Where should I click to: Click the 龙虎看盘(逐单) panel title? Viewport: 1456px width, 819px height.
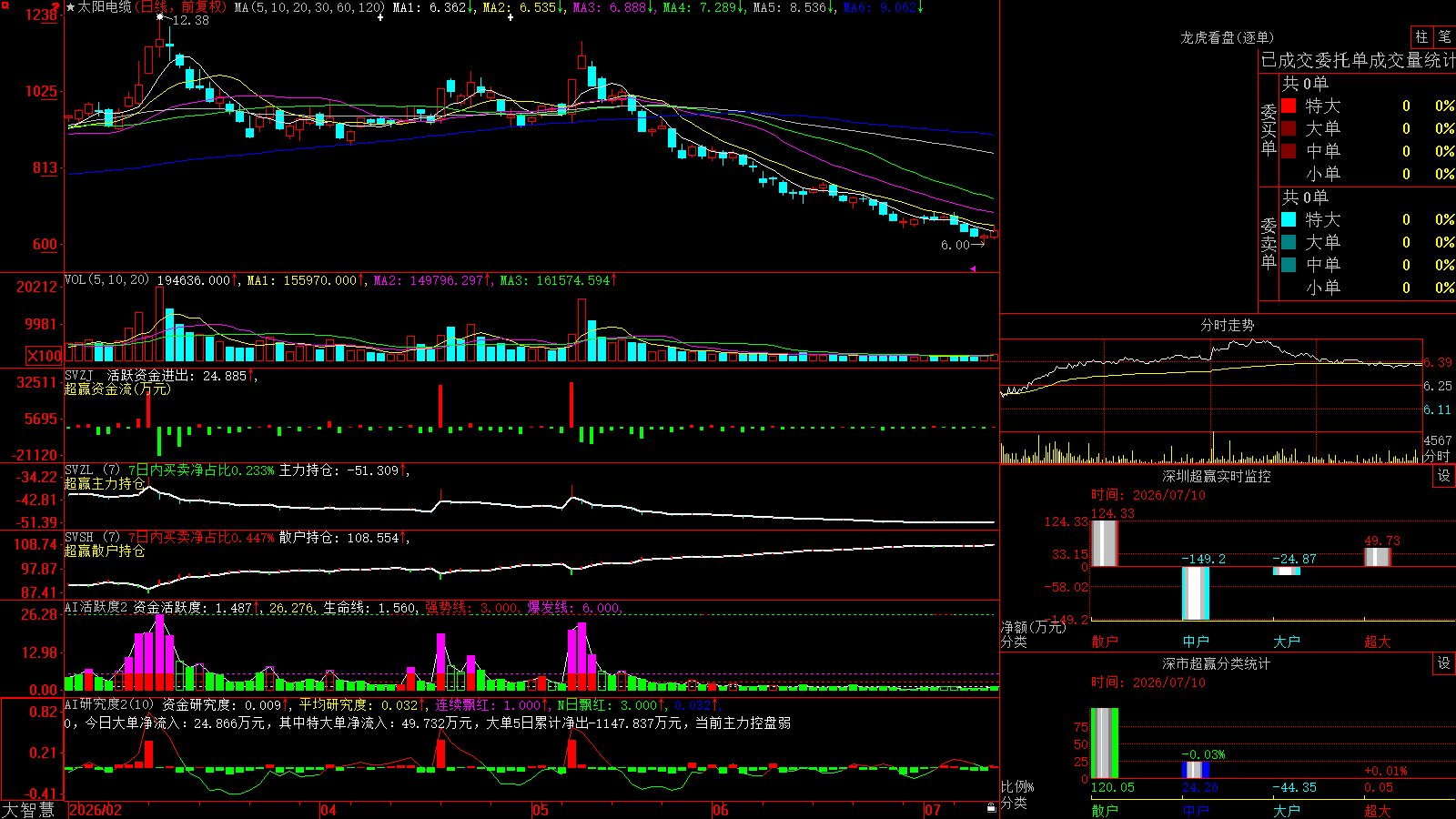[1228, 37]
